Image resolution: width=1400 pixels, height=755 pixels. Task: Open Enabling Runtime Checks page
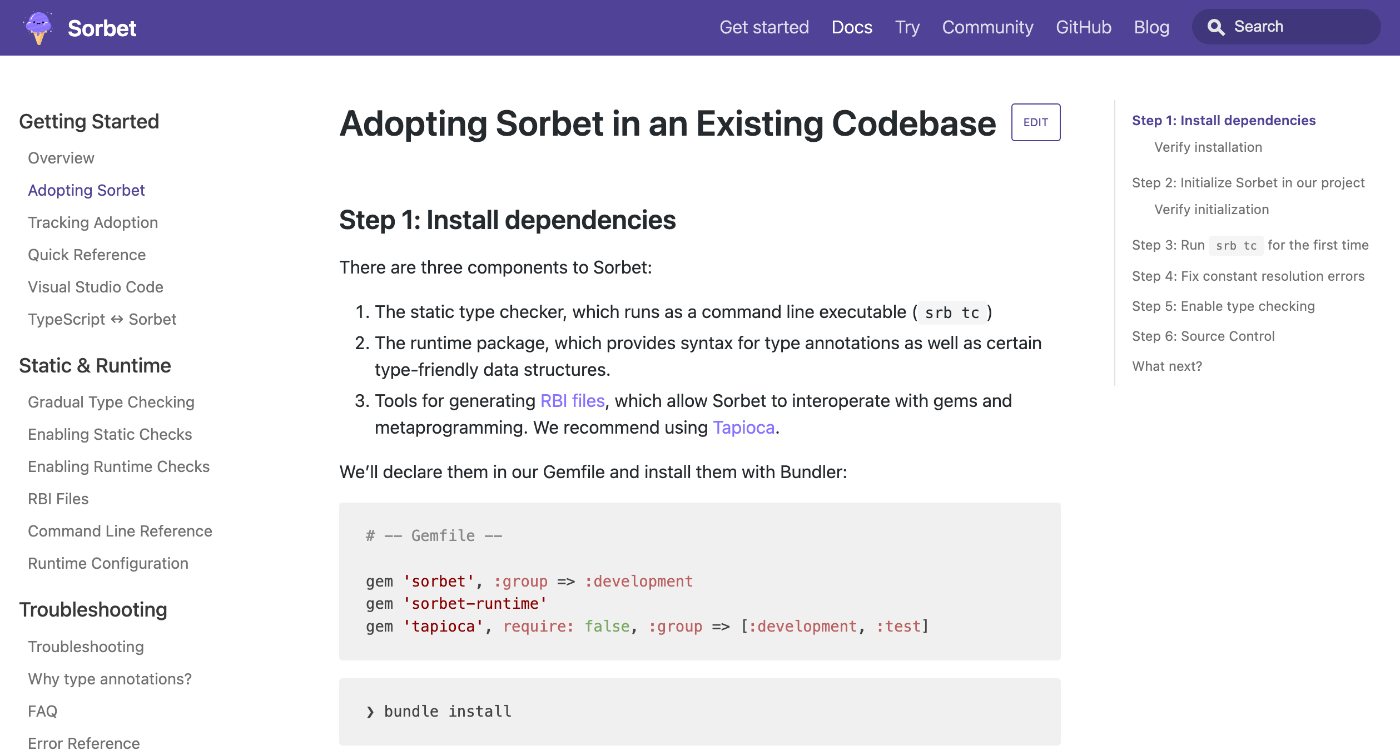[x=119, y=466]
